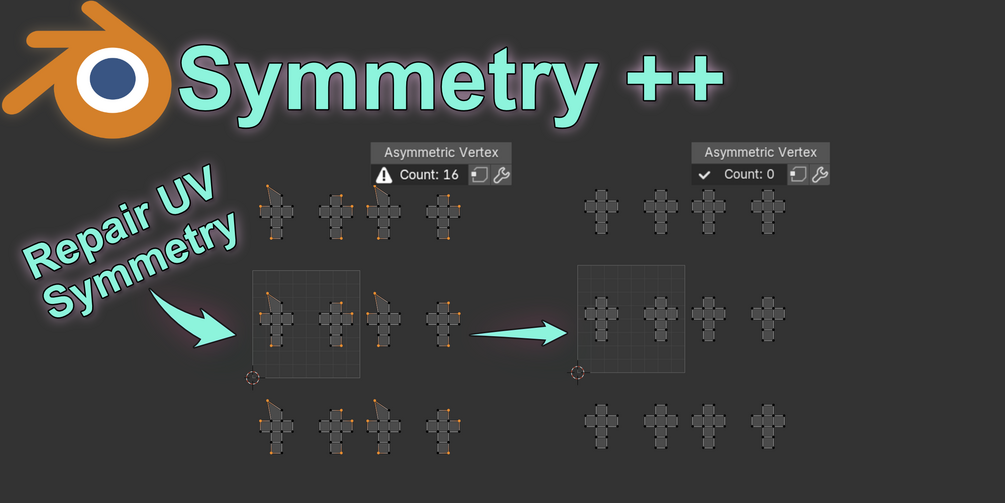Screen dimensions: 1005x503
Task: Click the select-vertices icon beside Count: 16
Action: coord(479,174)
